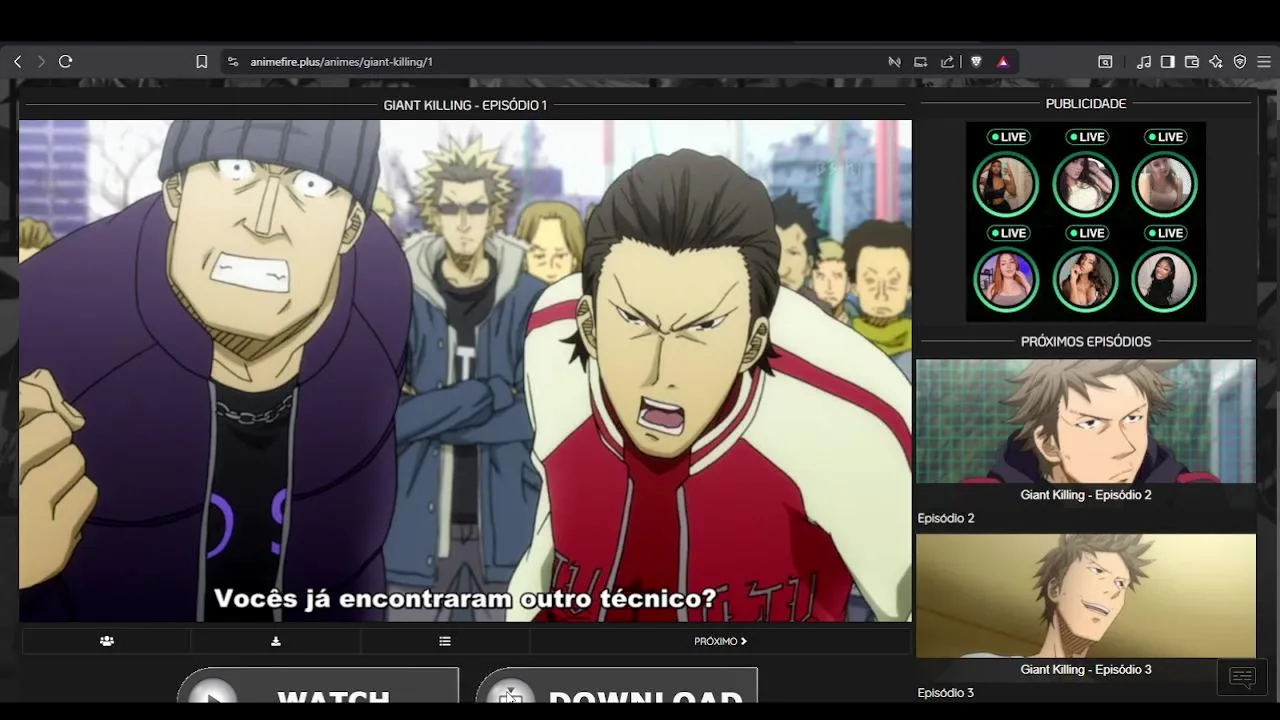Click the bottom-middle LIVE ad avatar

pyautogui.click(x=1085, y=280)
